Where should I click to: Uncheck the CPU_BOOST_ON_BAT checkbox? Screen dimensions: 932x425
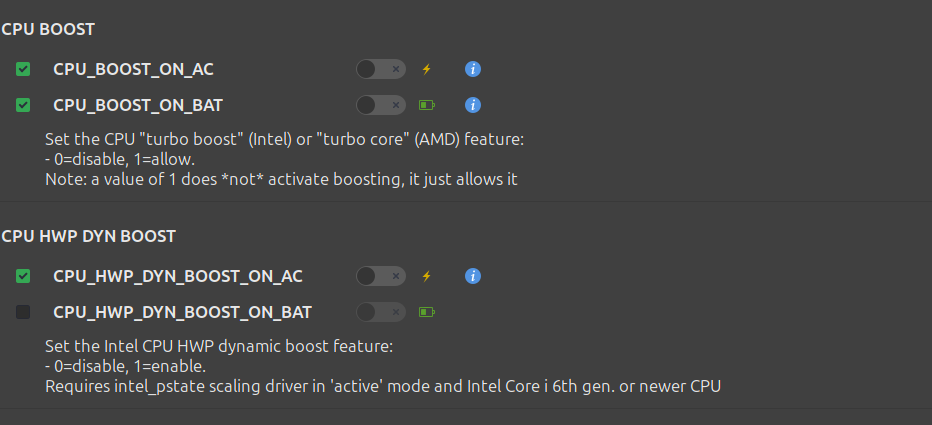coord(23,104)
